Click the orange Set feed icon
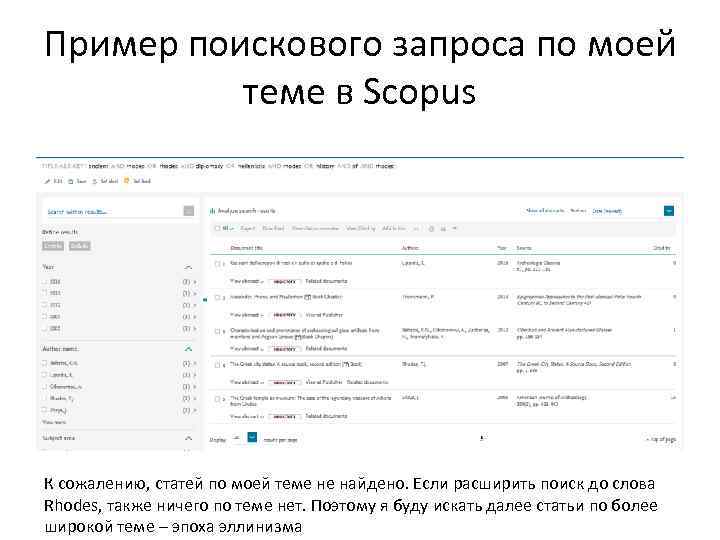The image size is (720, 540). coord(127,181)
